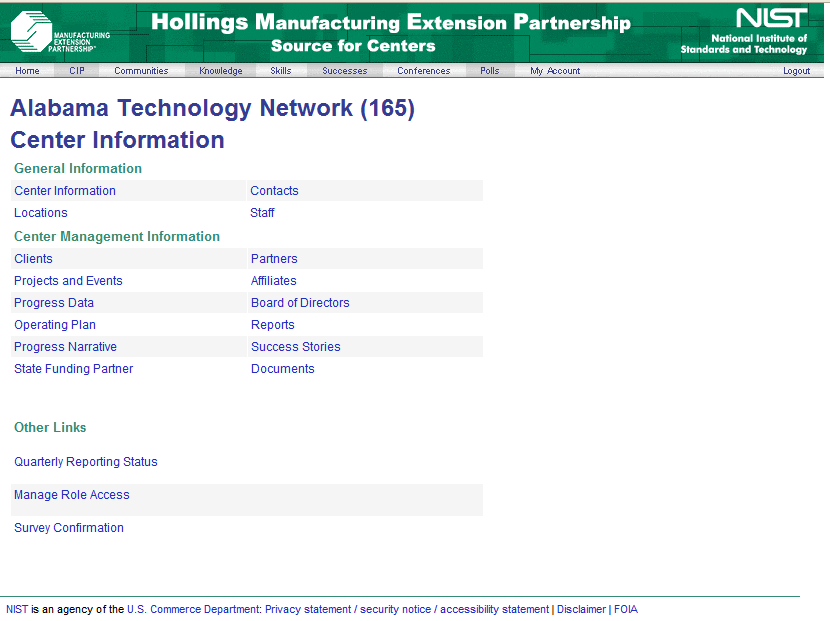Follow the U.S. Commerce Department link
Image resolution: width=830 pixels, height=621 pixels.
pyautogui.click(x=193, y=609)
